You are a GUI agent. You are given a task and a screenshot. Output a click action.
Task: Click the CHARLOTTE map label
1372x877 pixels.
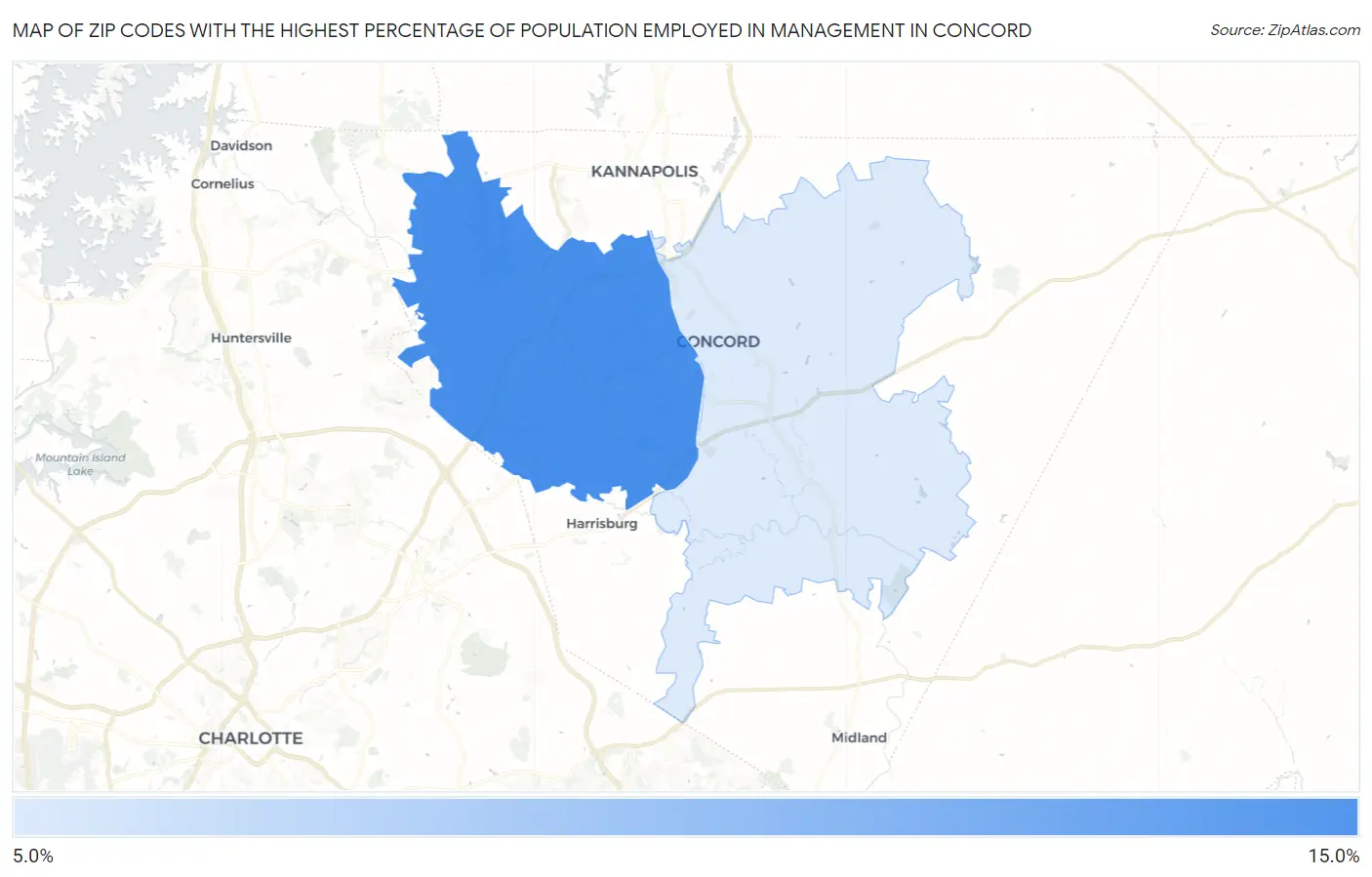coord(251,737)
